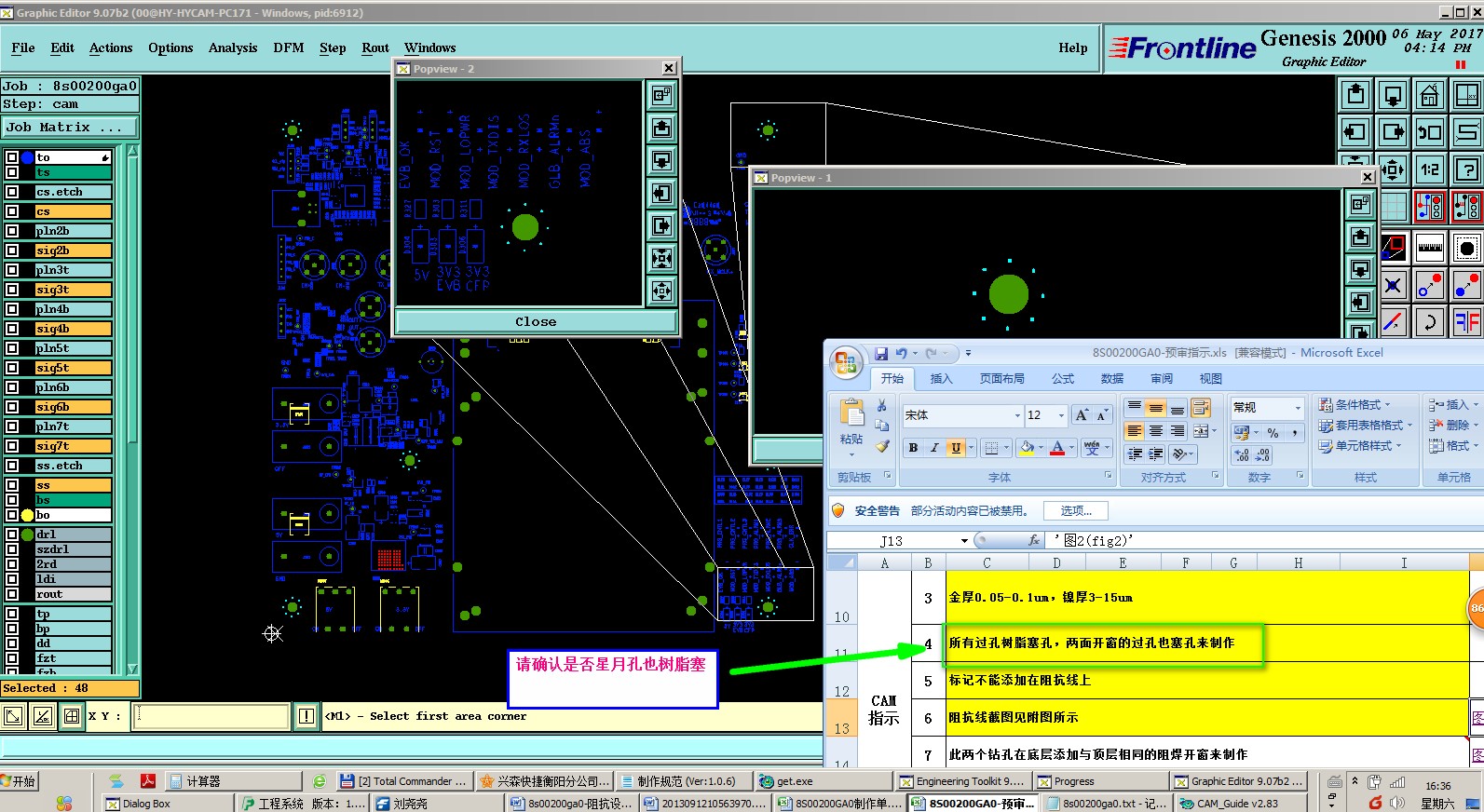
Task: Click top icon in Popview-2 toolbar
Action: pos(661,95)
